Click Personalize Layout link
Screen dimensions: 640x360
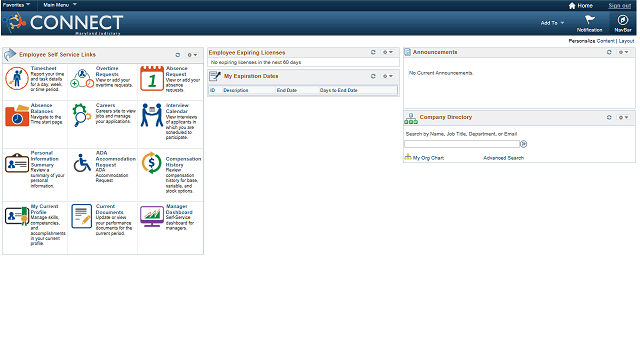click(x=627, y=41)
